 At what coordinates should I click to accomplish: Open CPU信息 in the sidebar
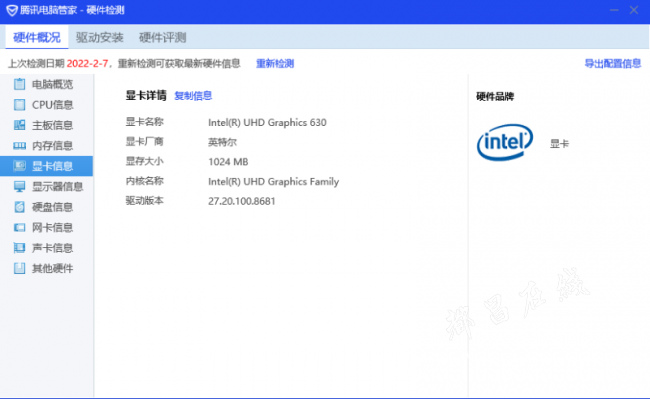[x=46, y=105]
